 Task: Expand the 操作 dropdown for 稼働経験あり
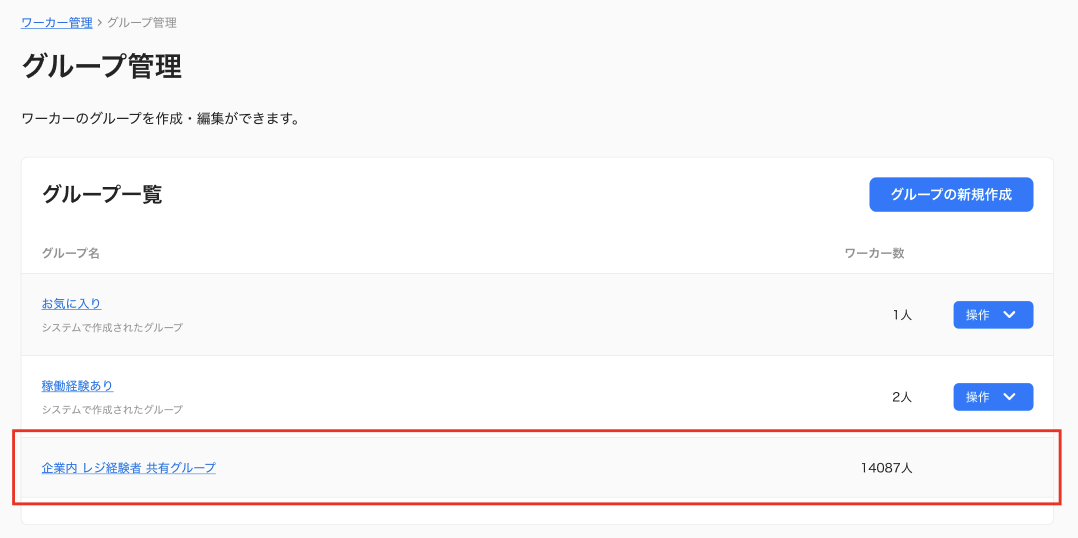tap(993, 397)
